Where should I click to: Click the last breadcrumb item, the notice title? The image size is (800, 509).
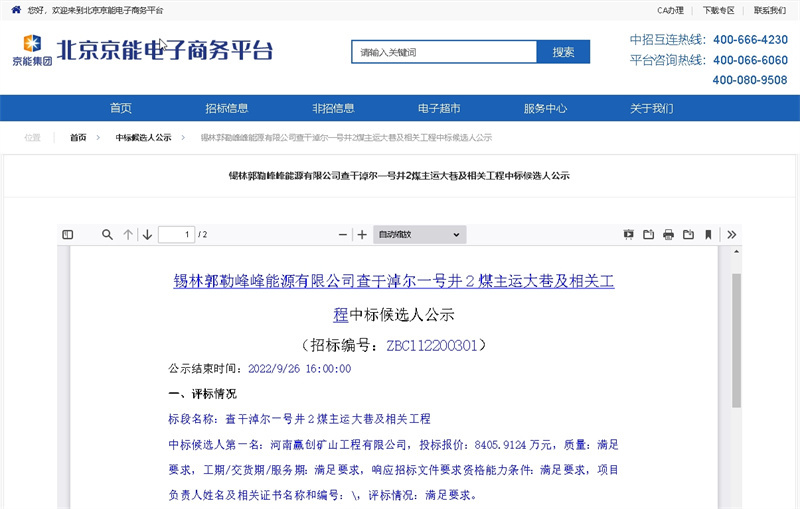coord(346,138)
